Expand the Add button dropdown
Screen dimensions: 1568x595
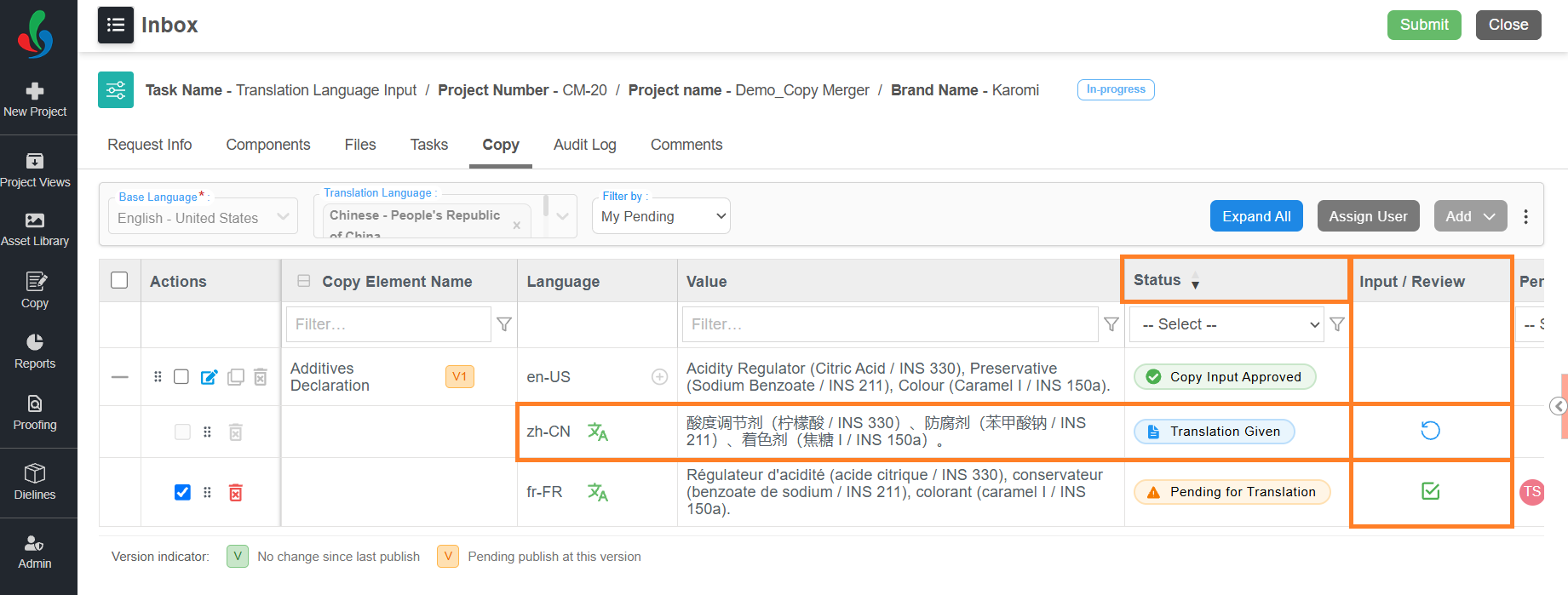pyautogui.click(x=1470, y=216)
